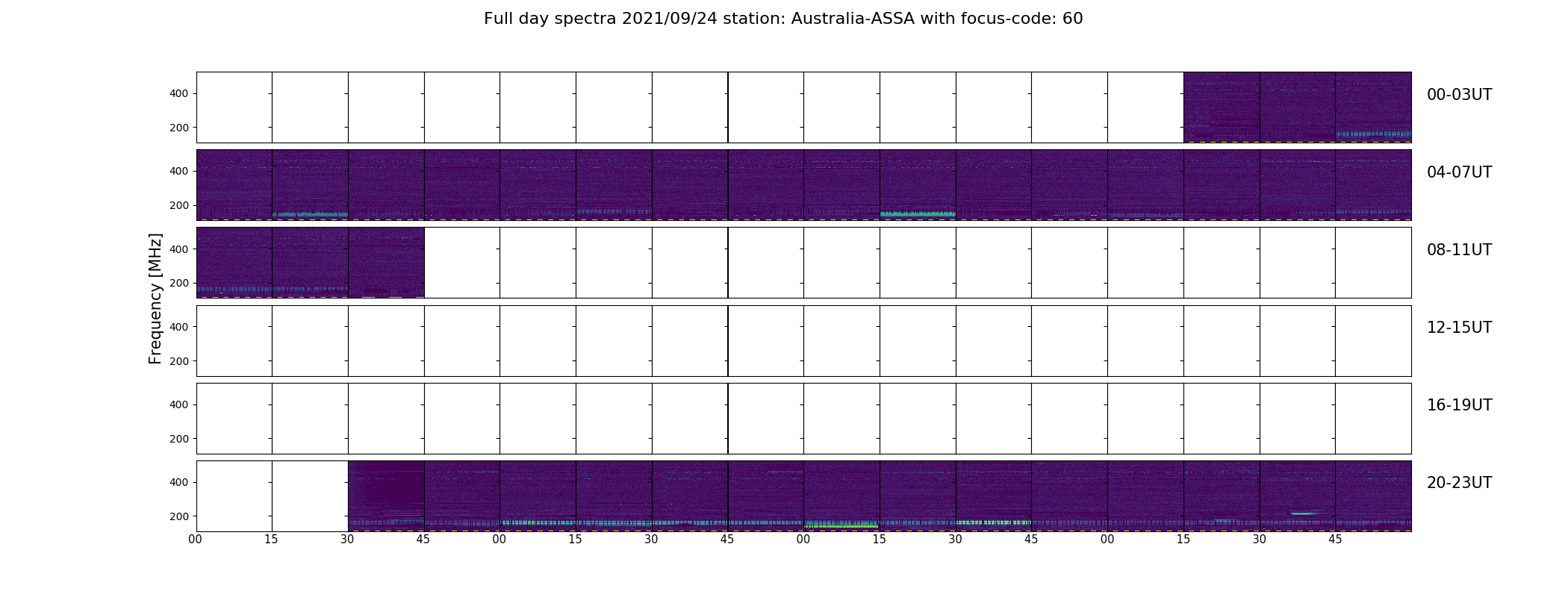
Task: Click the 200 tick label on 08-11UT row
Action: (179, 283)
